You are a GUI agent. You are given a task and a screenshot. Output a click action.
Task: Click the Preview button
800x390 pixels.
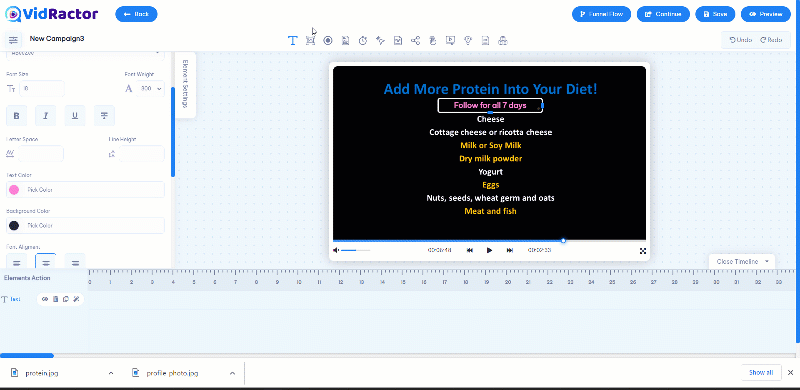point(766,14)
